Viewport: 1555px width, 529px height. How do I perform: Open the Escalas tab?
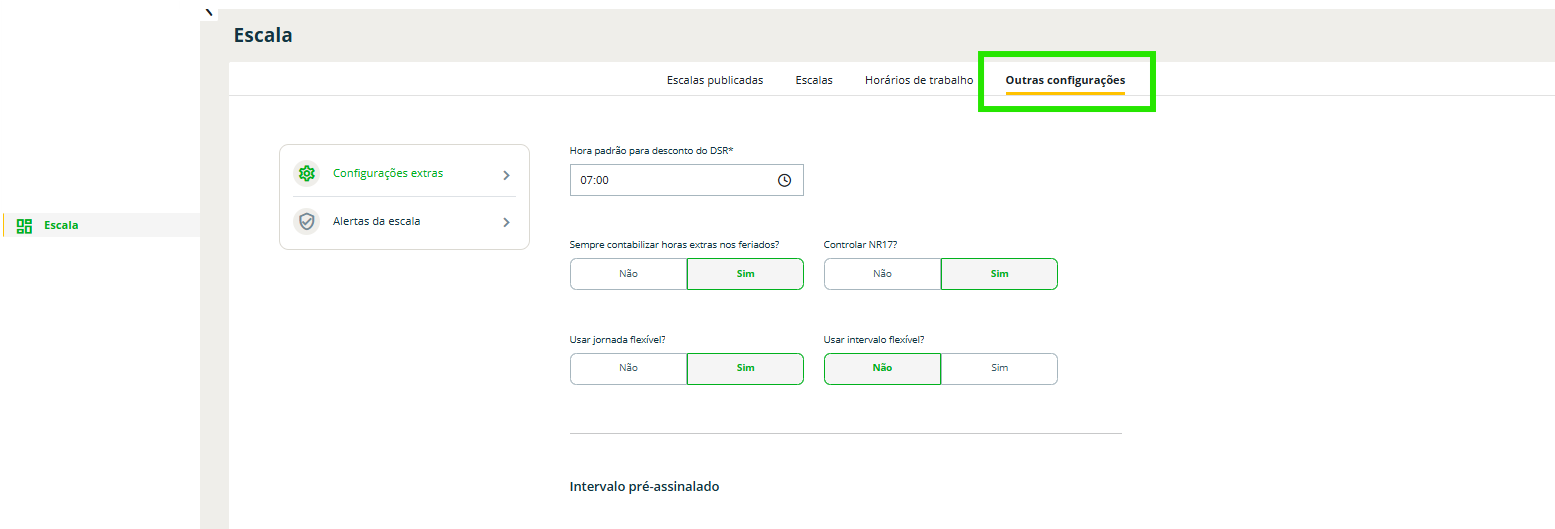tap(814, 80)
